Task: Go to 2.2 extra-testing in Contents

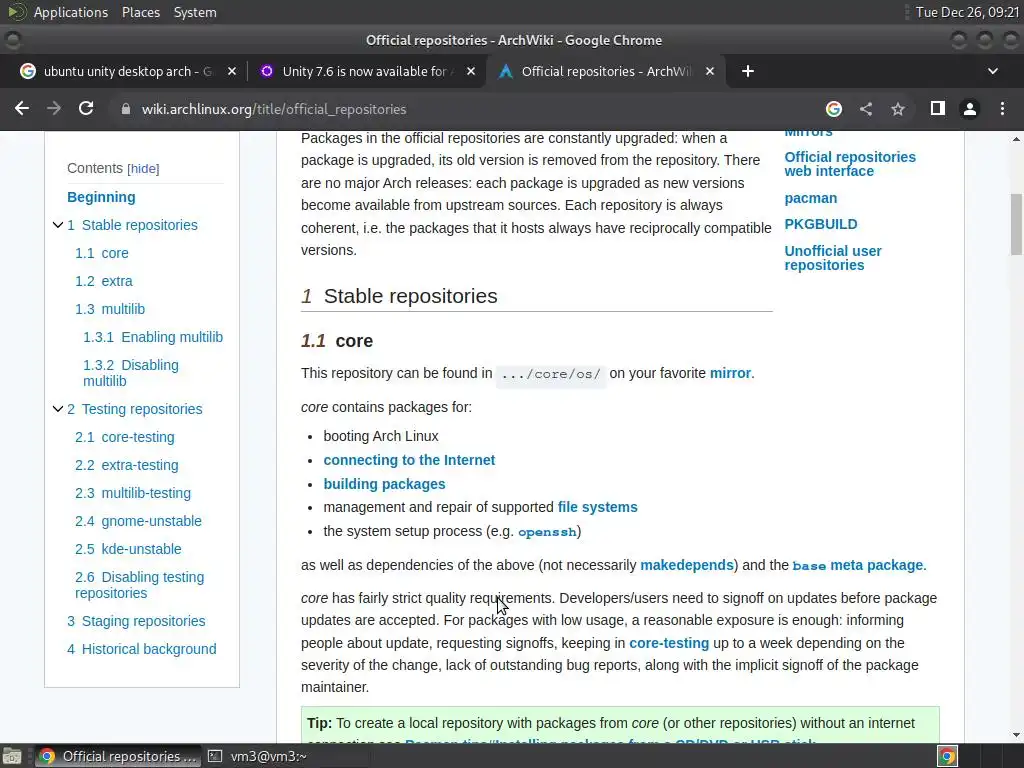Action: tap(127, 465)
